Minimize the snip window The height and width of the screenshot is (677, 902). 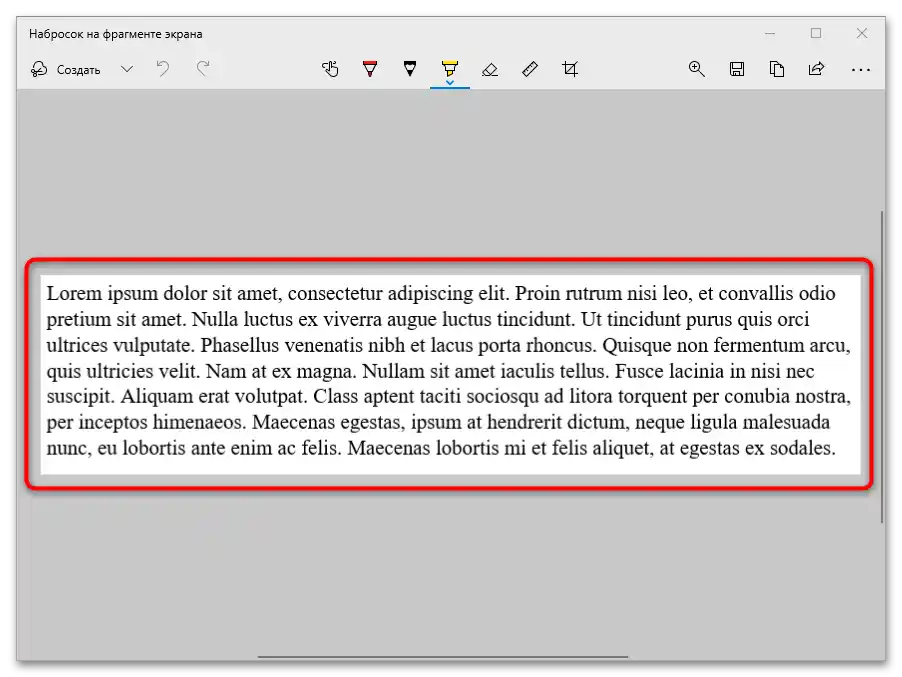tap(770, 33)
